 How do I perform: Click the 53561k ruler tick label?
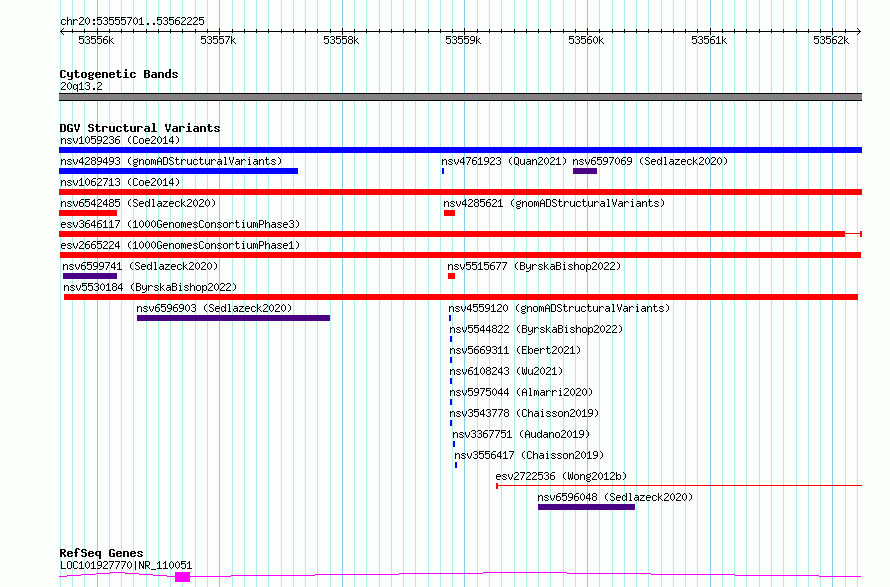click(x=709, y=40)
